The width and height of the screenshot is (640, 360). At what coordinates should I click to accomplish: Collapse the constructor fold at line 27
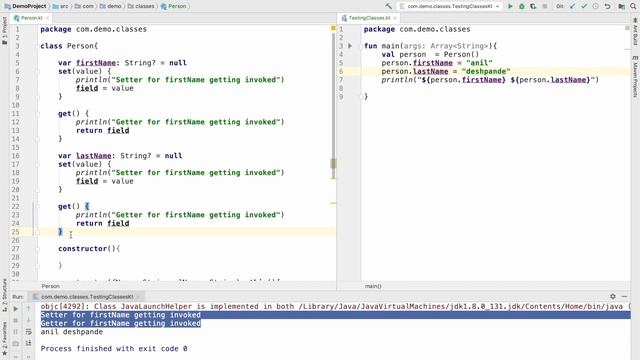click(37, 249)
